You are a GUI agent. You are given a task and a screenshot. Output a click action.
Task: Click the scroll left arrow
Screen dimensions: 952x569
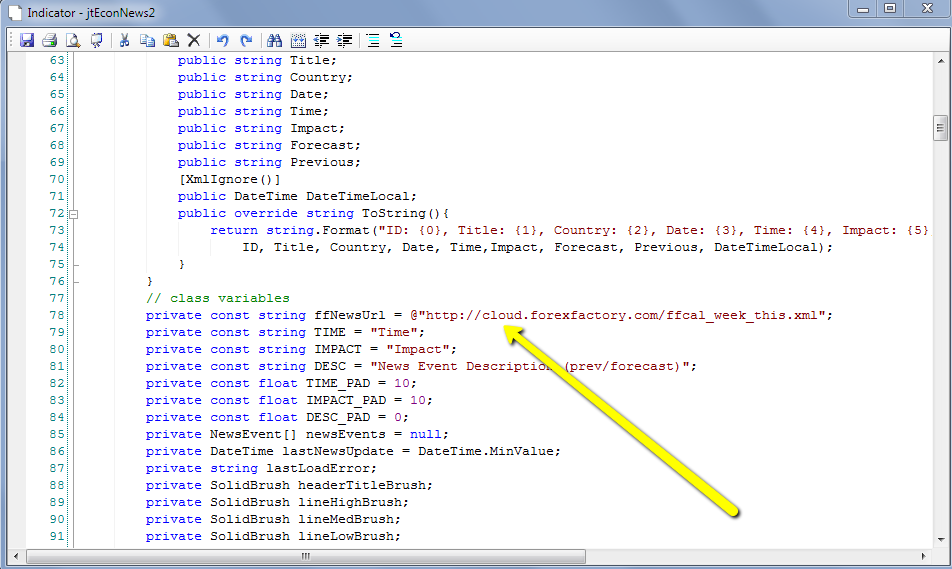click(16, 556)
